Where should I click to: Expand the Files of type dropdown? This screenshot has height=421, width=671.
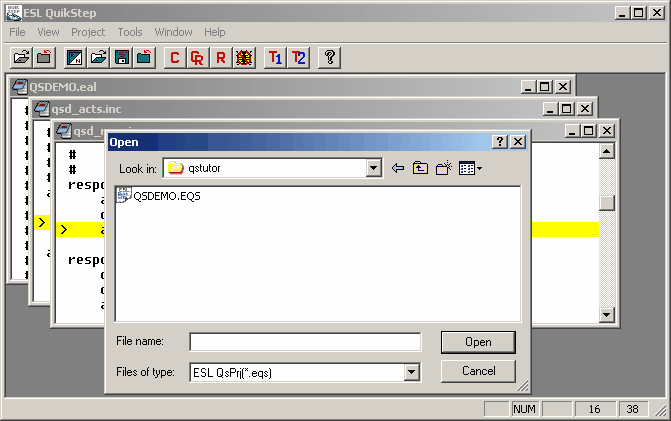[411, 372]
